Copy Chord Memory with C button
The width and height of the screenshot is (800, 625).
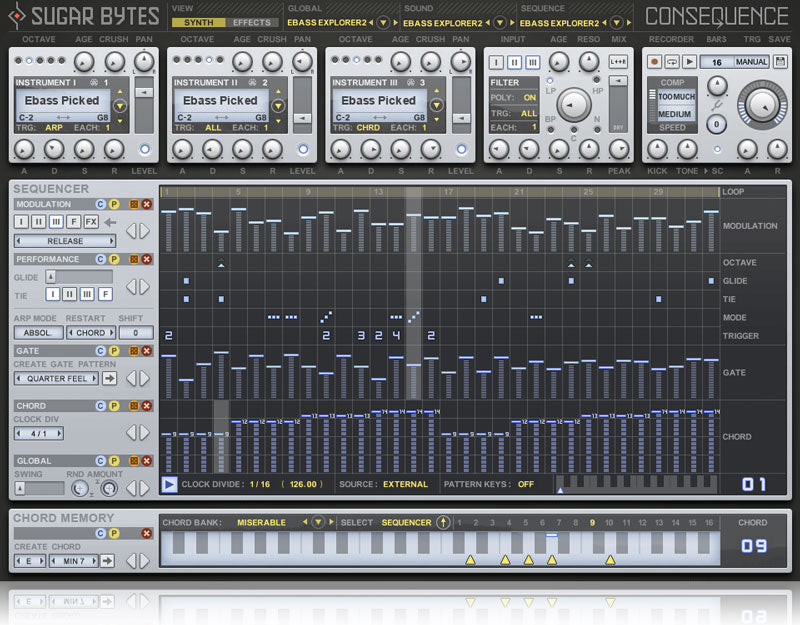click(101, 533)
